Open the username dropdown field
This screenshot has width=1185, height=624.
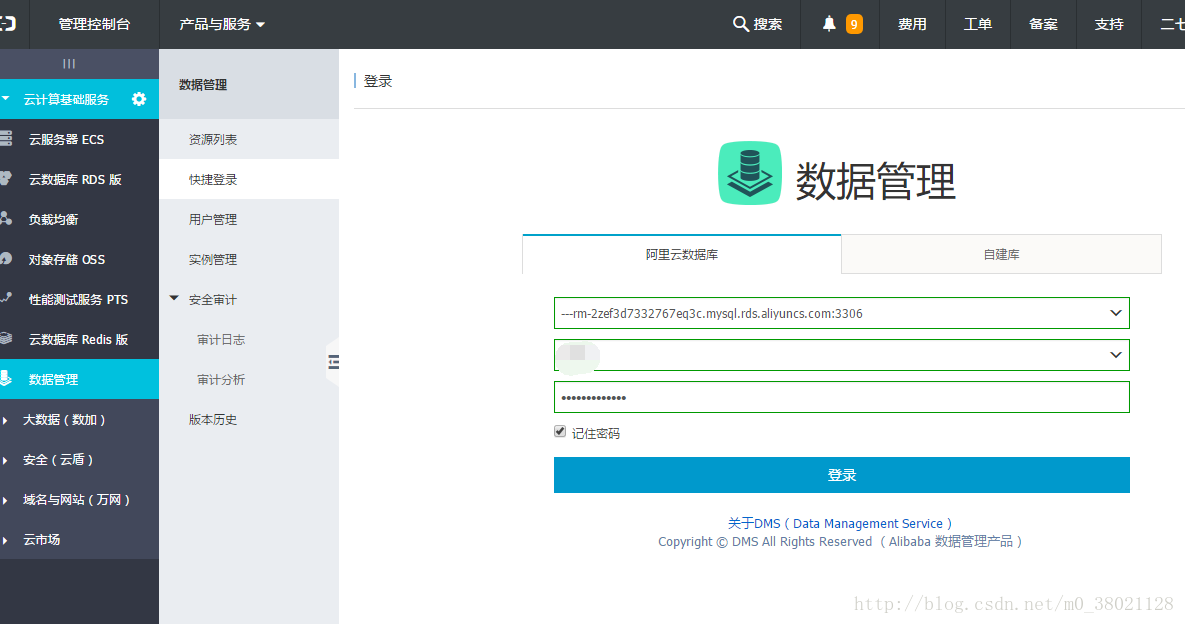click(x=842, y=355)
